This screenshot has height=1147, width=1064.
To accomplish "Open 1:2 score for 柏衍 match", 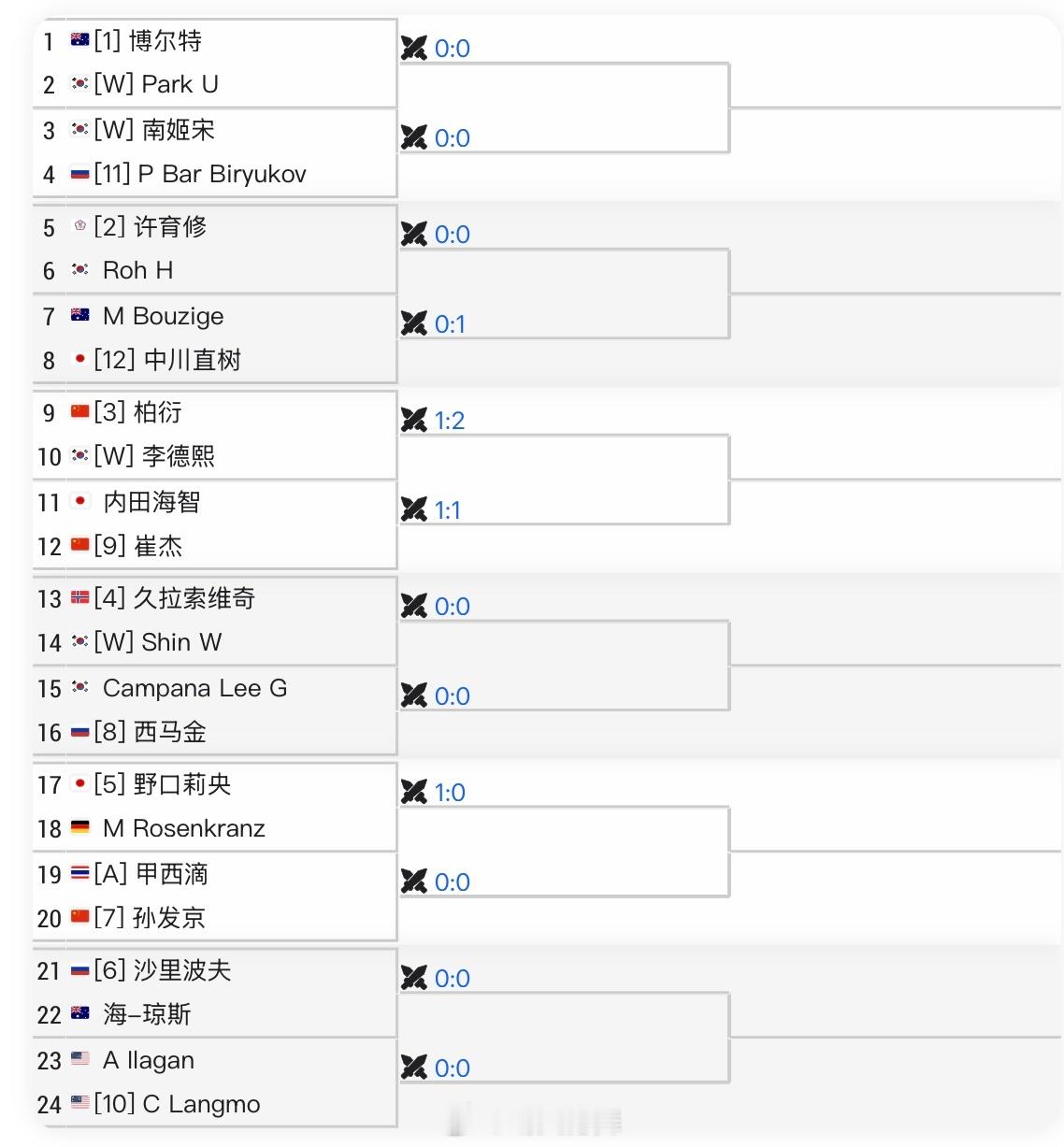I will (x=450, y=421).
